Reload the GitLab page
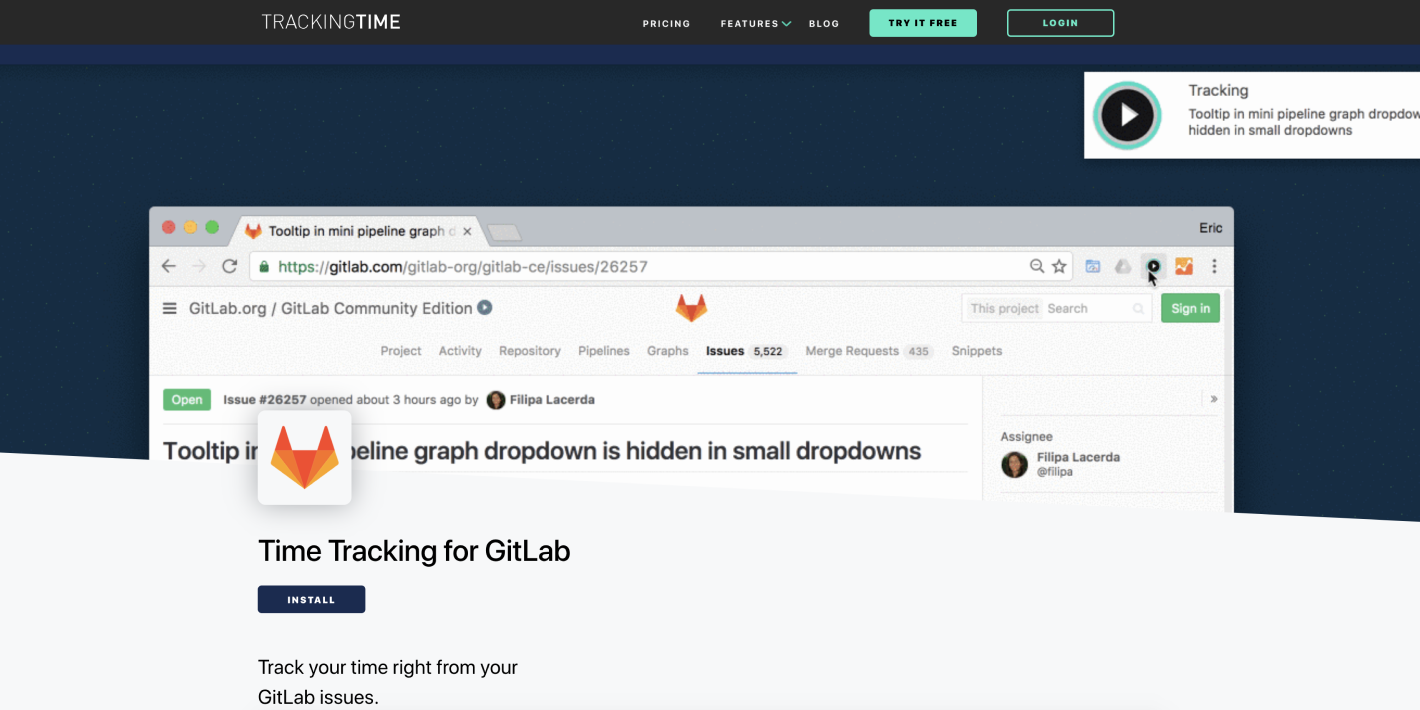 pos(229,266)
